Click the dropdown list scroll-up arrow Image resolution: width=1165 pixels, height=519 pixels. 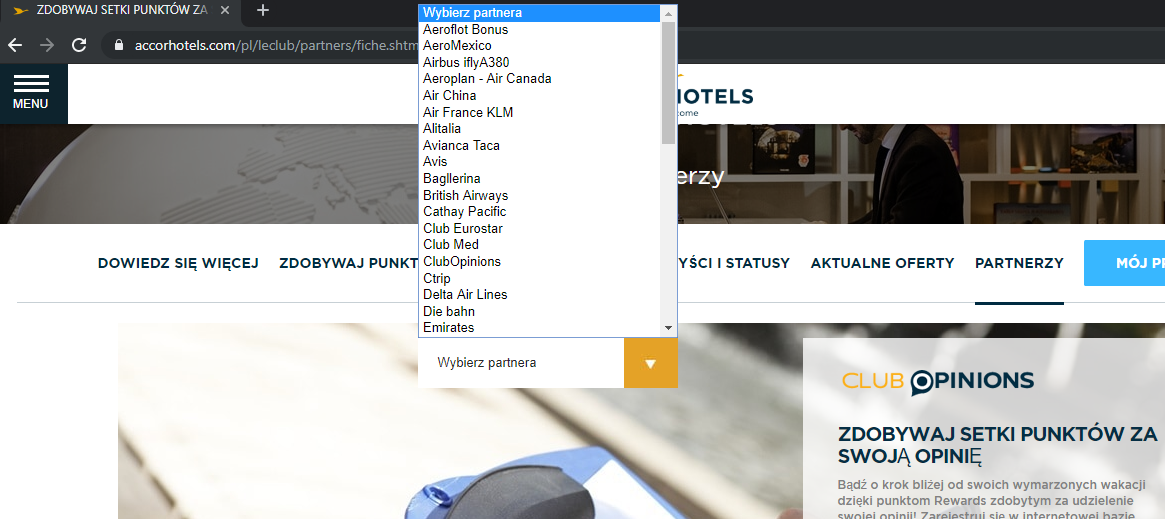pyautogui.click(x=669, y=13)
